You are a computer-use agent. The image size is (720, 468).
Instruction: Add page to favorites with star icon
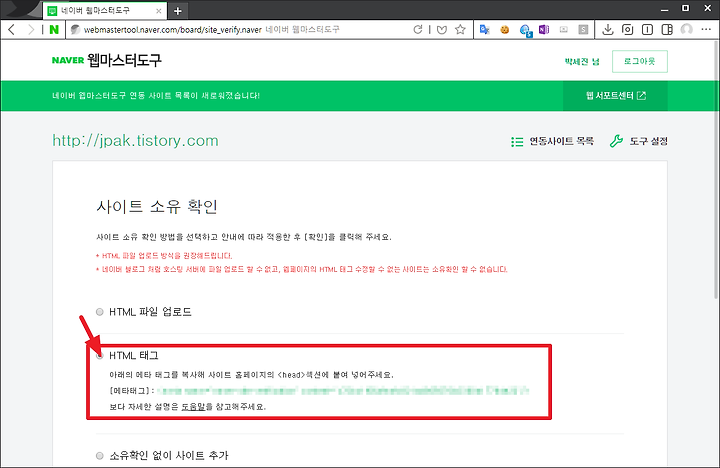tap(460, 30)
